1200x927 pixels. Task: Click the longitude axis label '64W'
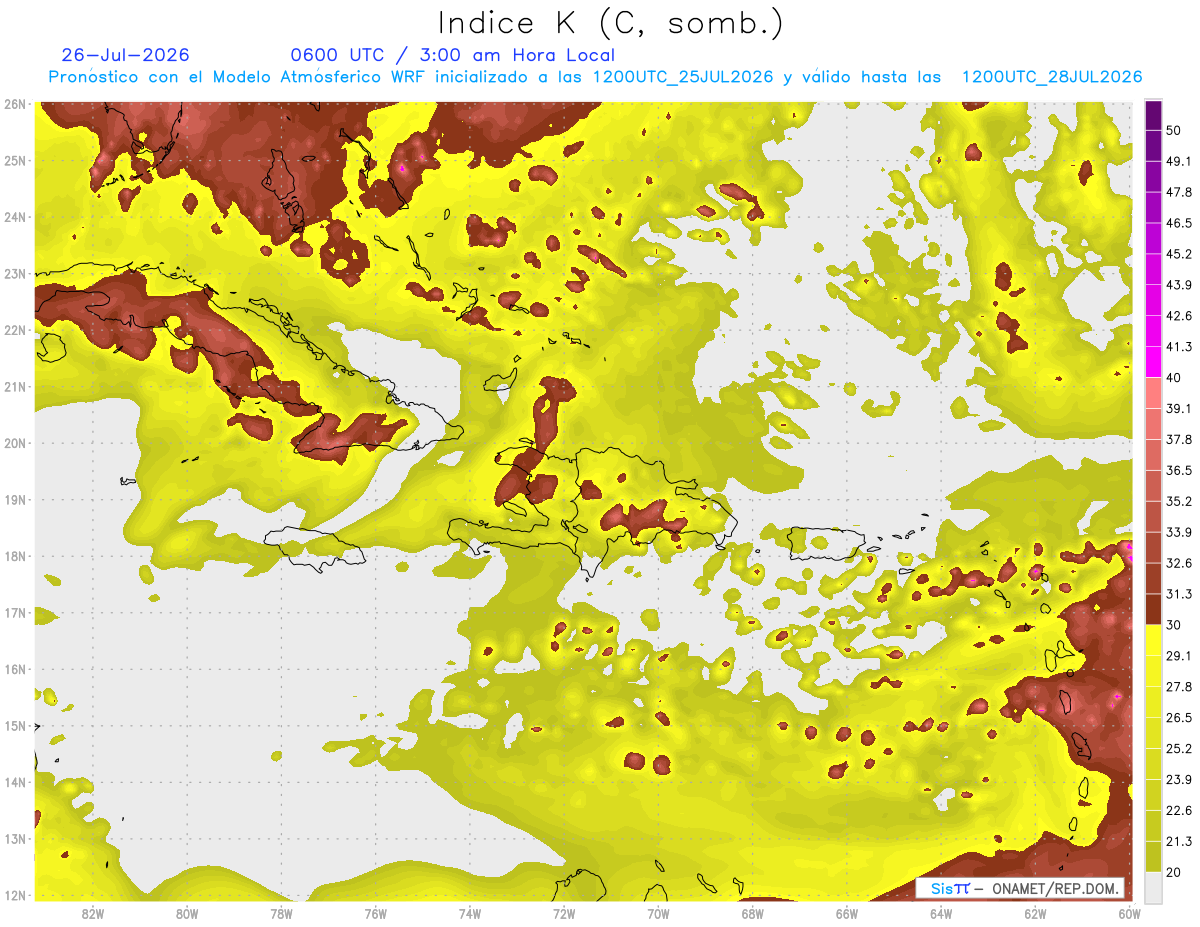point(941,913)
